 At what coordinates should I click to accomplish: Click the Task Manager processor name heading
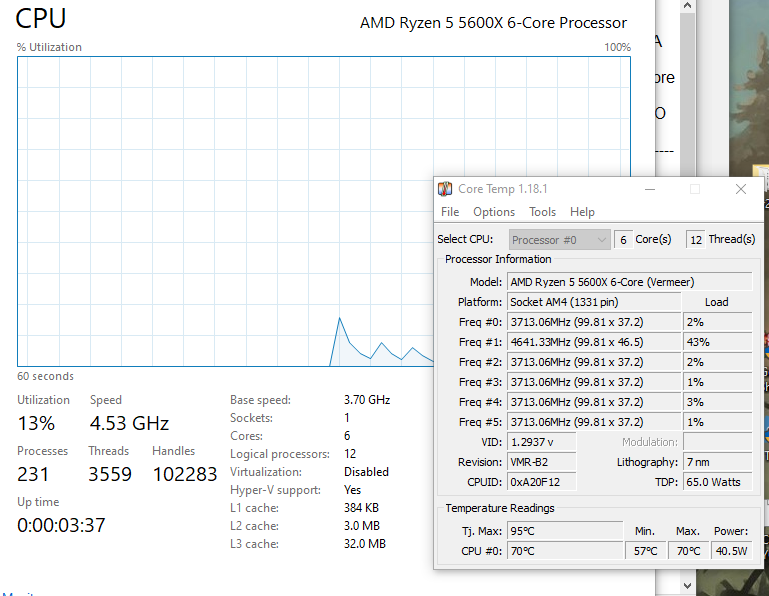pyautogui.click(x=493, y=23)
